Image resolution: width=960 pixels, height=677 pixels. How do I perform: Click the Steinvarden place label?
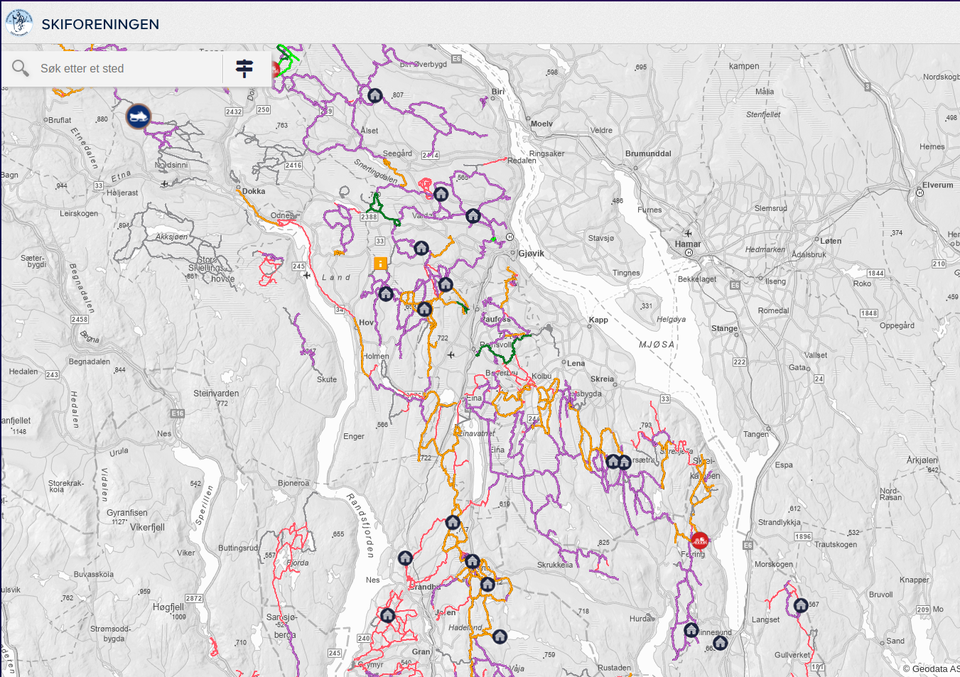click(x=216, y=393)
